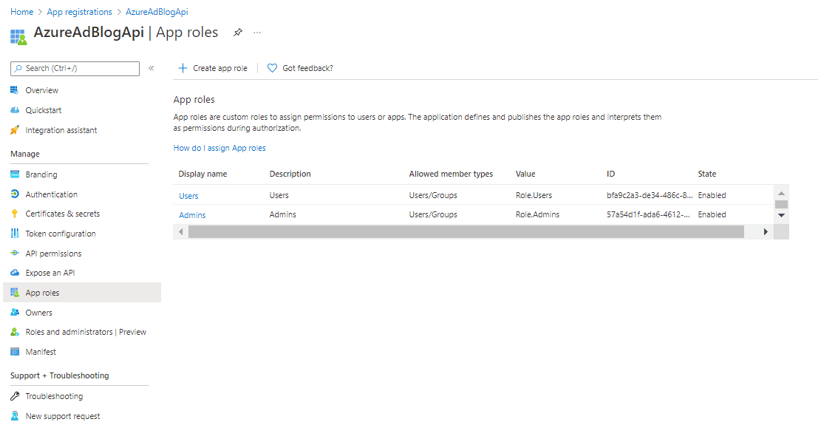This screenshot has width=818, height=439.
Task: Click the Certificates & secrets key icon
Action: [15, 214]
